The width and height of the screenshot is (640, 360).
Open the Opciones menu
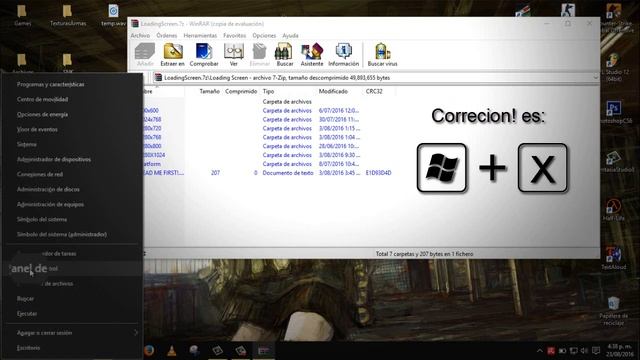pyautogui.click(x=264, y=36)
